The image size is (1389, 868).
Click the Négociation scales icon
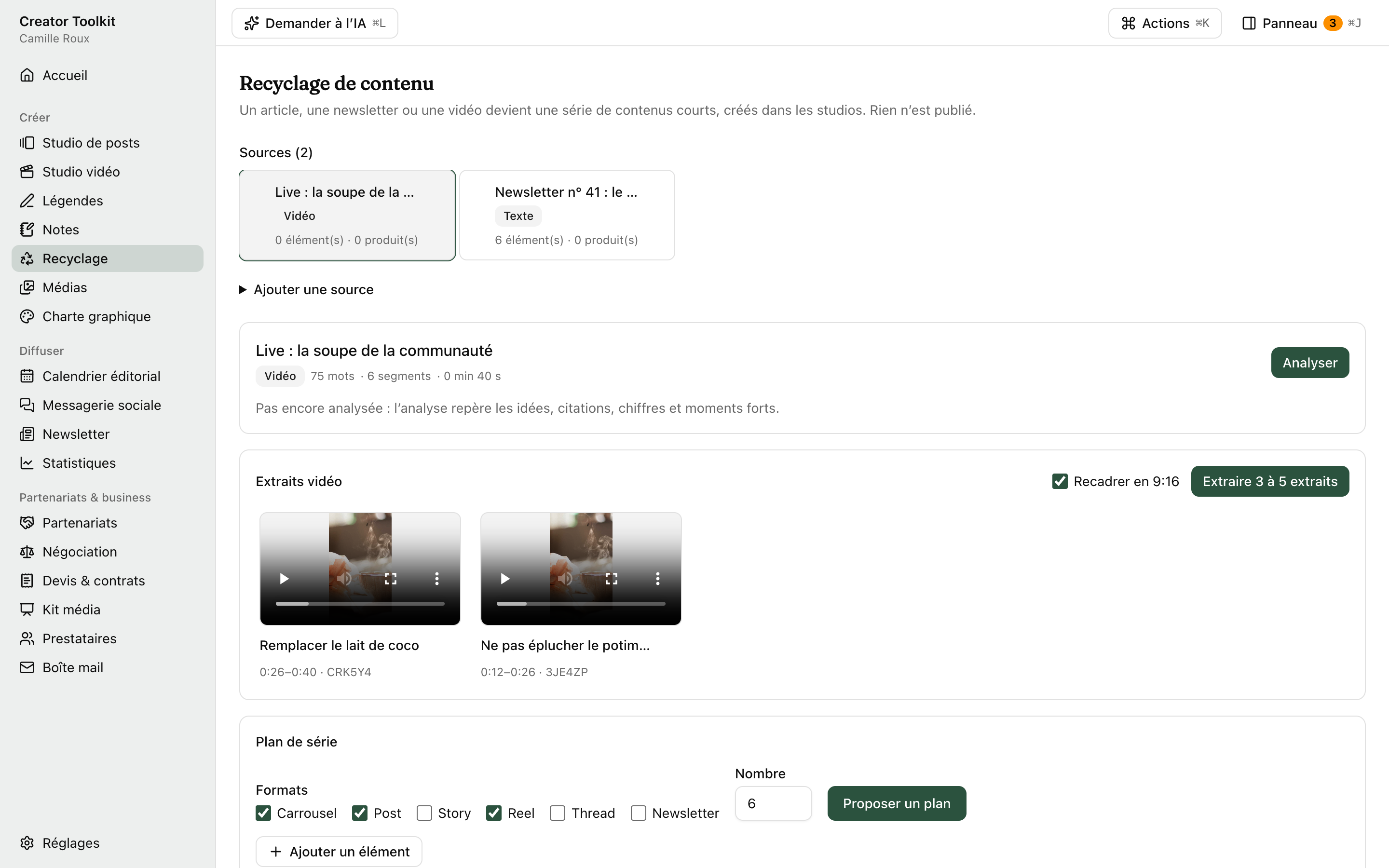(27, 552)
